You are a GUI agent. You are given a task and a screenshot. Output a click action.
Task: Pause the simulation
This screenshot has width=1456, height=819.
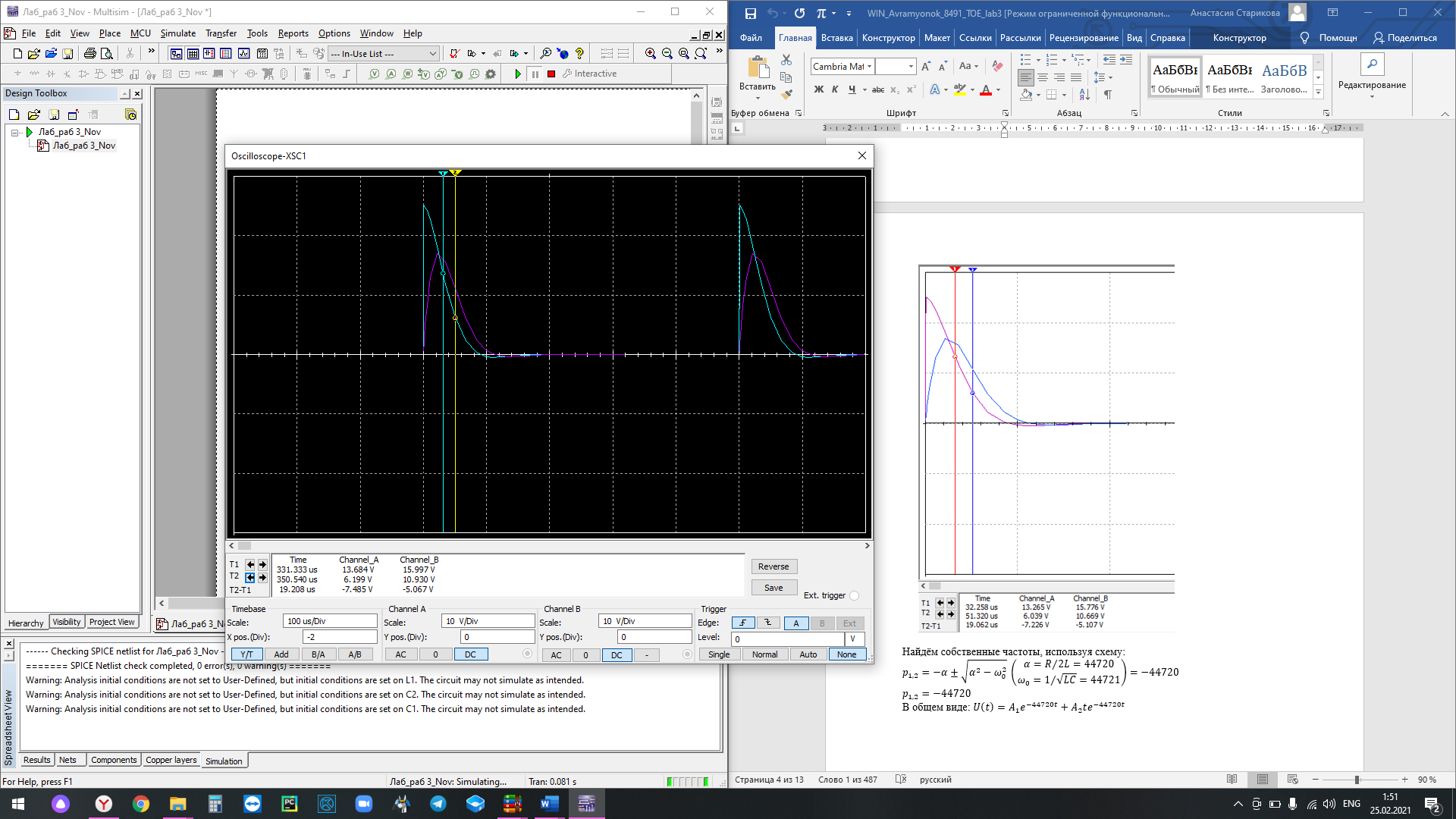pyautogui.click(x=535, y=74)
